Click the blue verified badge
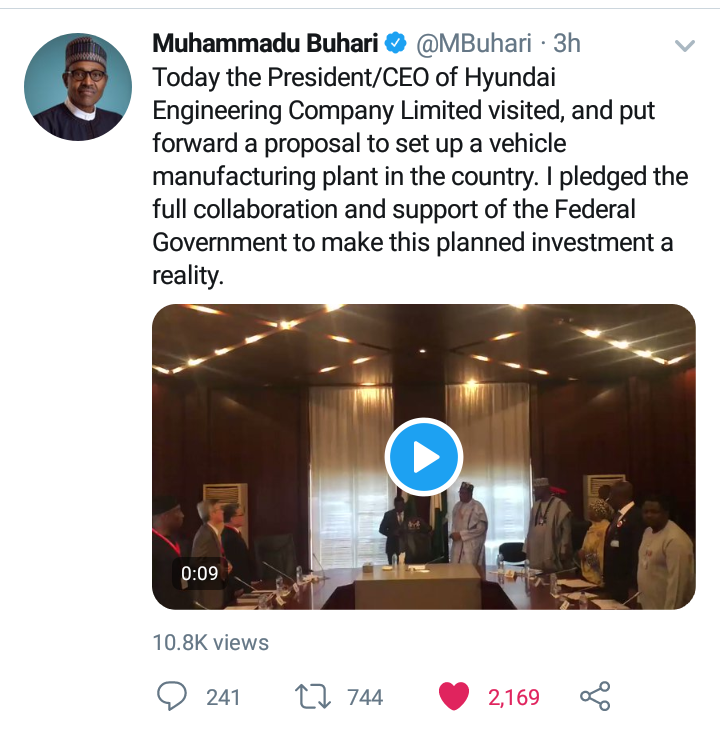 [x=396, y=44]
